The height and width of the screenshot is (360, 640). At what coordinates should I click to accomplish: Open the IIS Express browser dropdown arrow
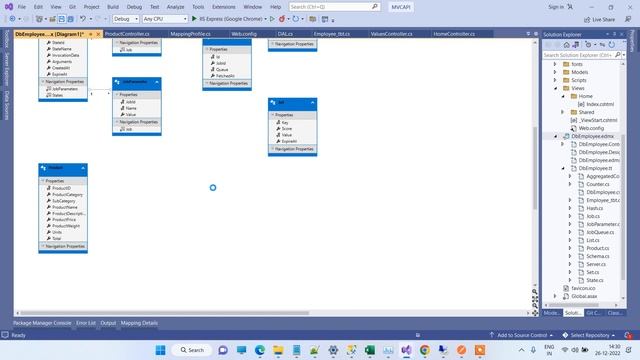pyautogui.click(x=265, y=19)
